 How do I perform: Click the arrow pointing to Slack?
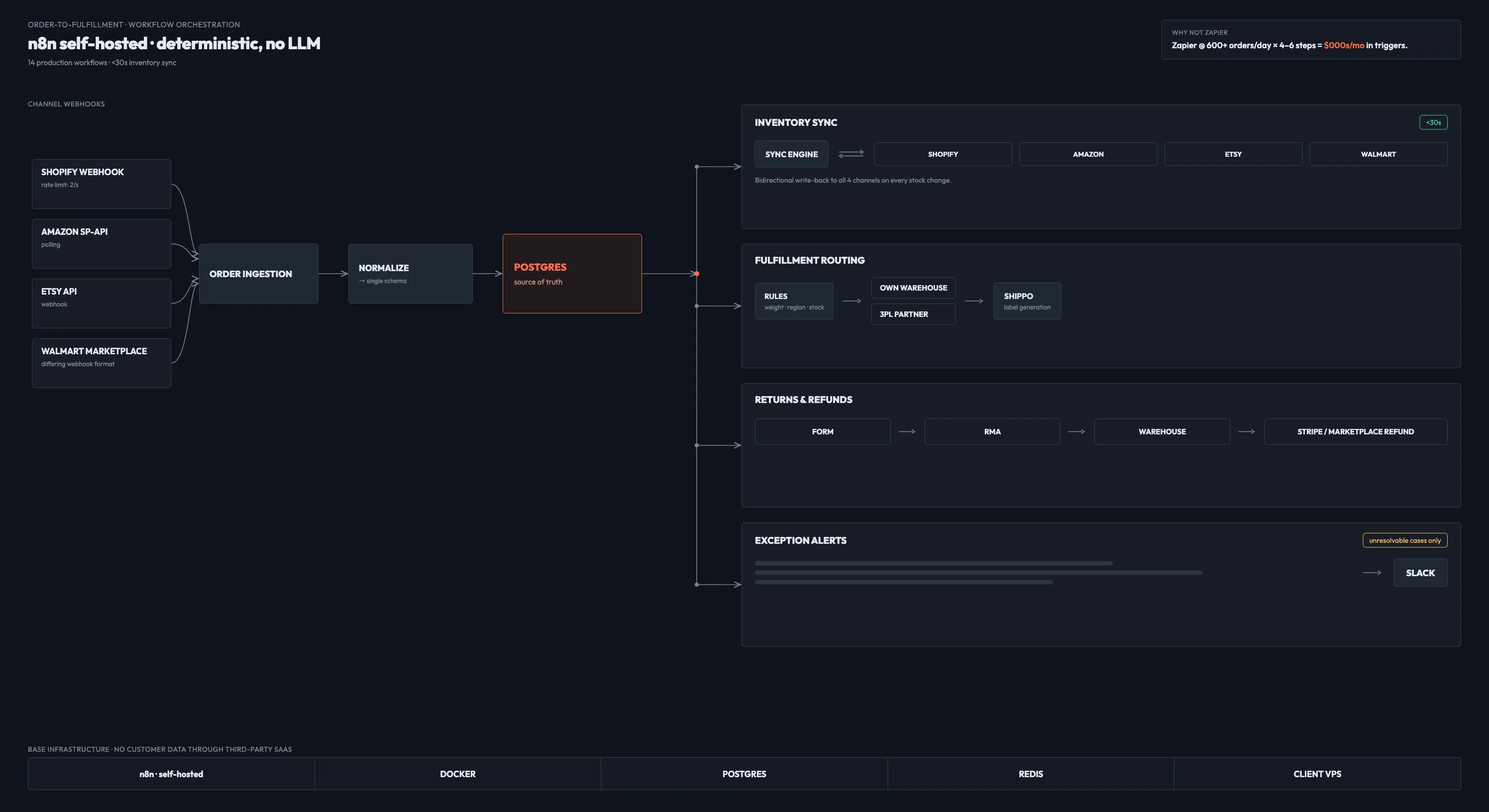point(1372,573)
